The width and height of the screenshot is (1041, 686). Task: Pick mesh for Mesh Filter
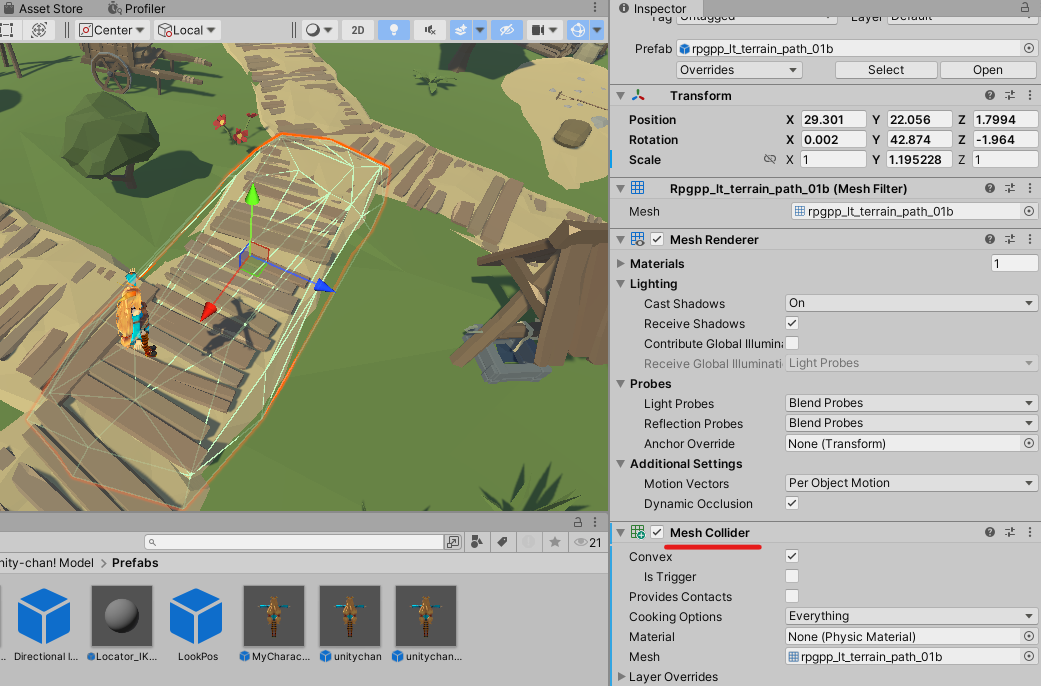point(1028,211)
